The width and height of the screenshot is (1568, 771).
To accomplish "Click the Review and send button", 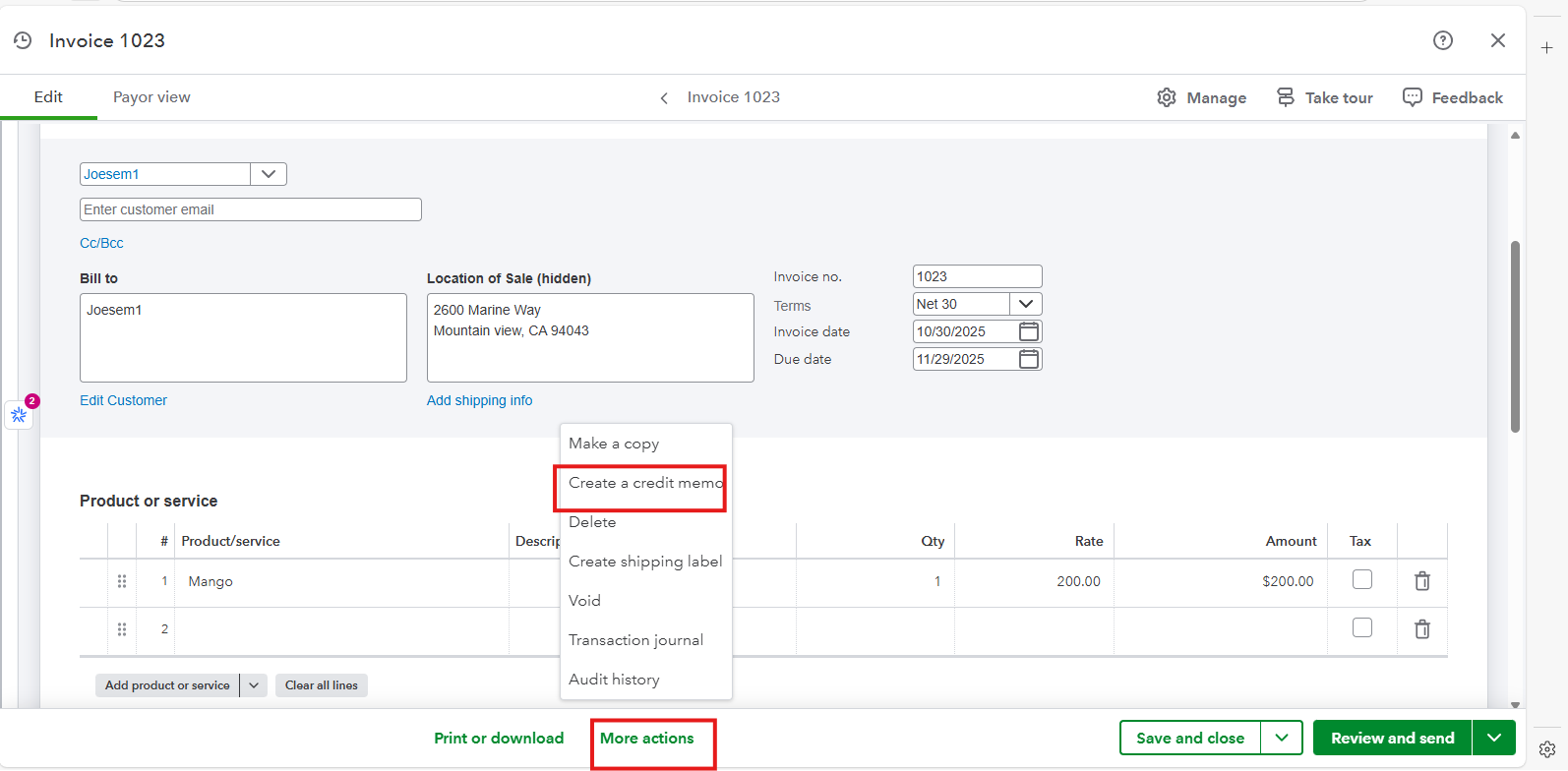I will pos(1391,738).
